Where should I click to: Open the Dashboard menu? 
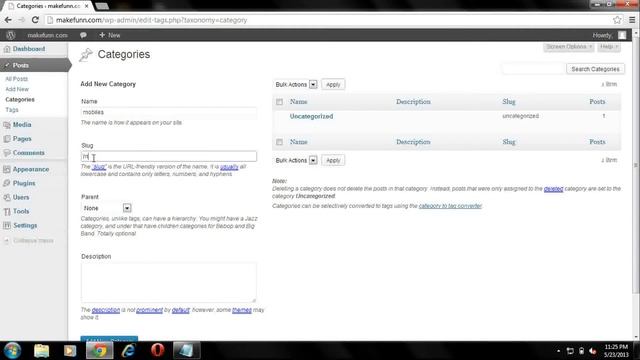[29, 49]
